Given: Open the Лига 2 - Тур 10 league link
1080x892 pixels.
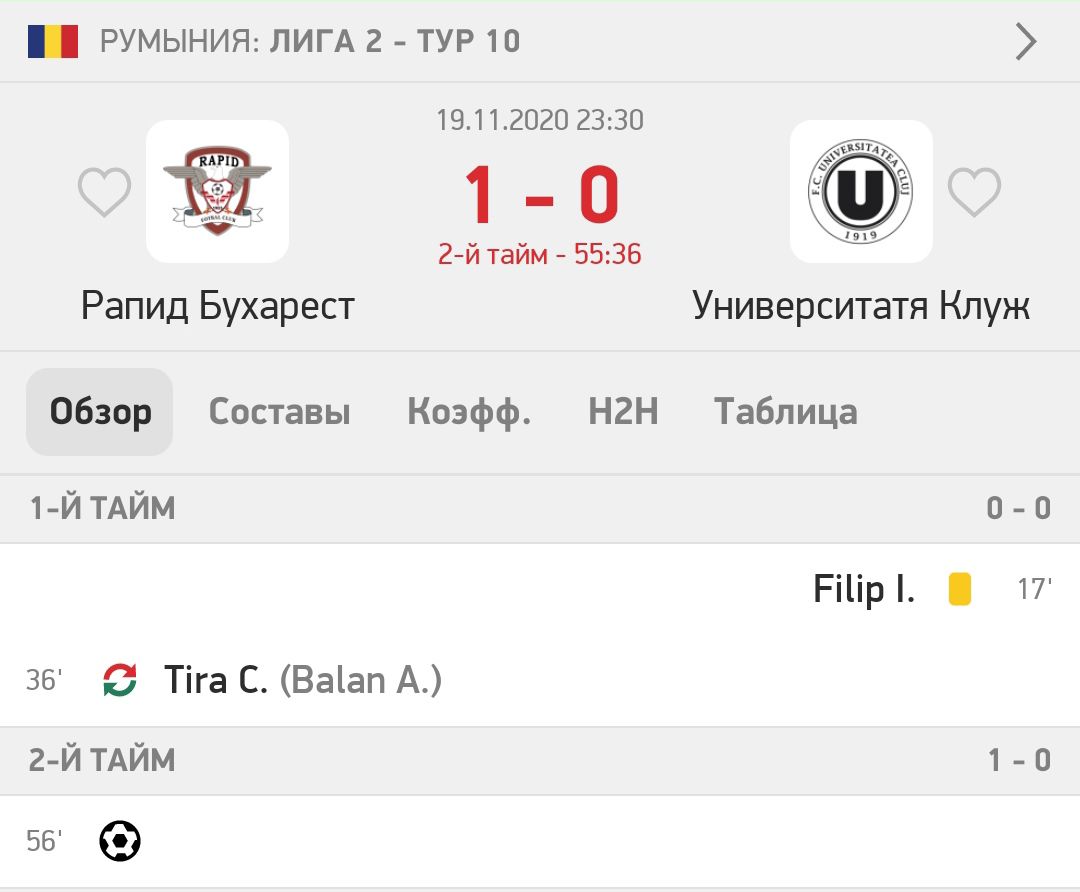Looking at the screenshot, I should coord(395,42).
